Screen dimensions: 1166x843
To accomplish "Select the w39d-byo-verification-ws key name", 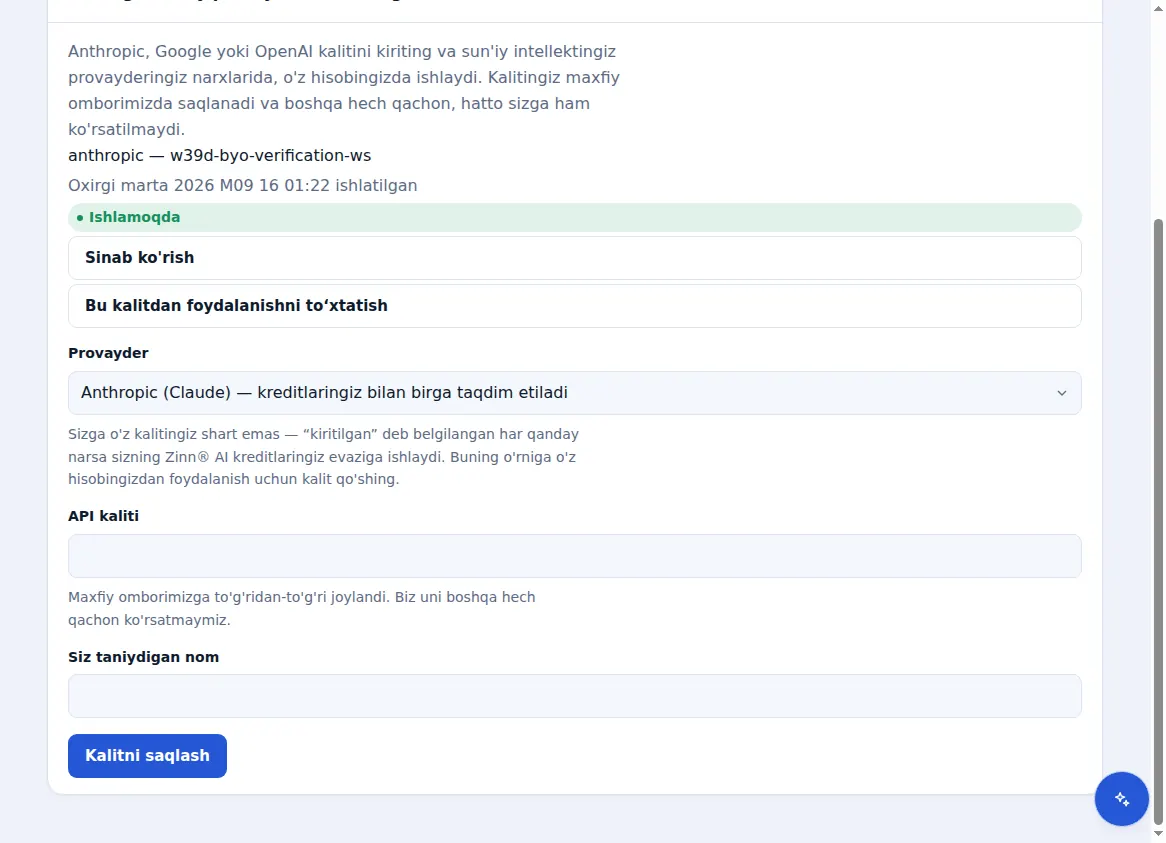I will pyautogui.click(x=270, y=156).
